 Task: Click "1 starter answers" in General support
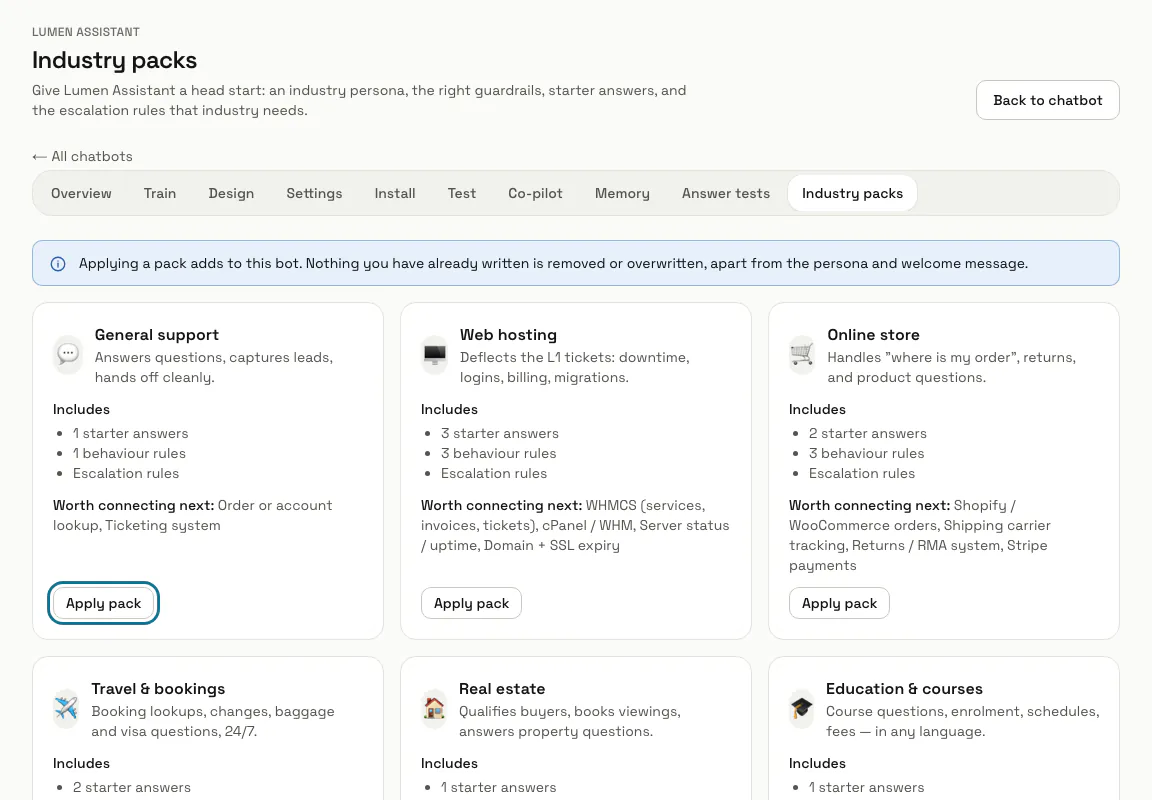131,433
